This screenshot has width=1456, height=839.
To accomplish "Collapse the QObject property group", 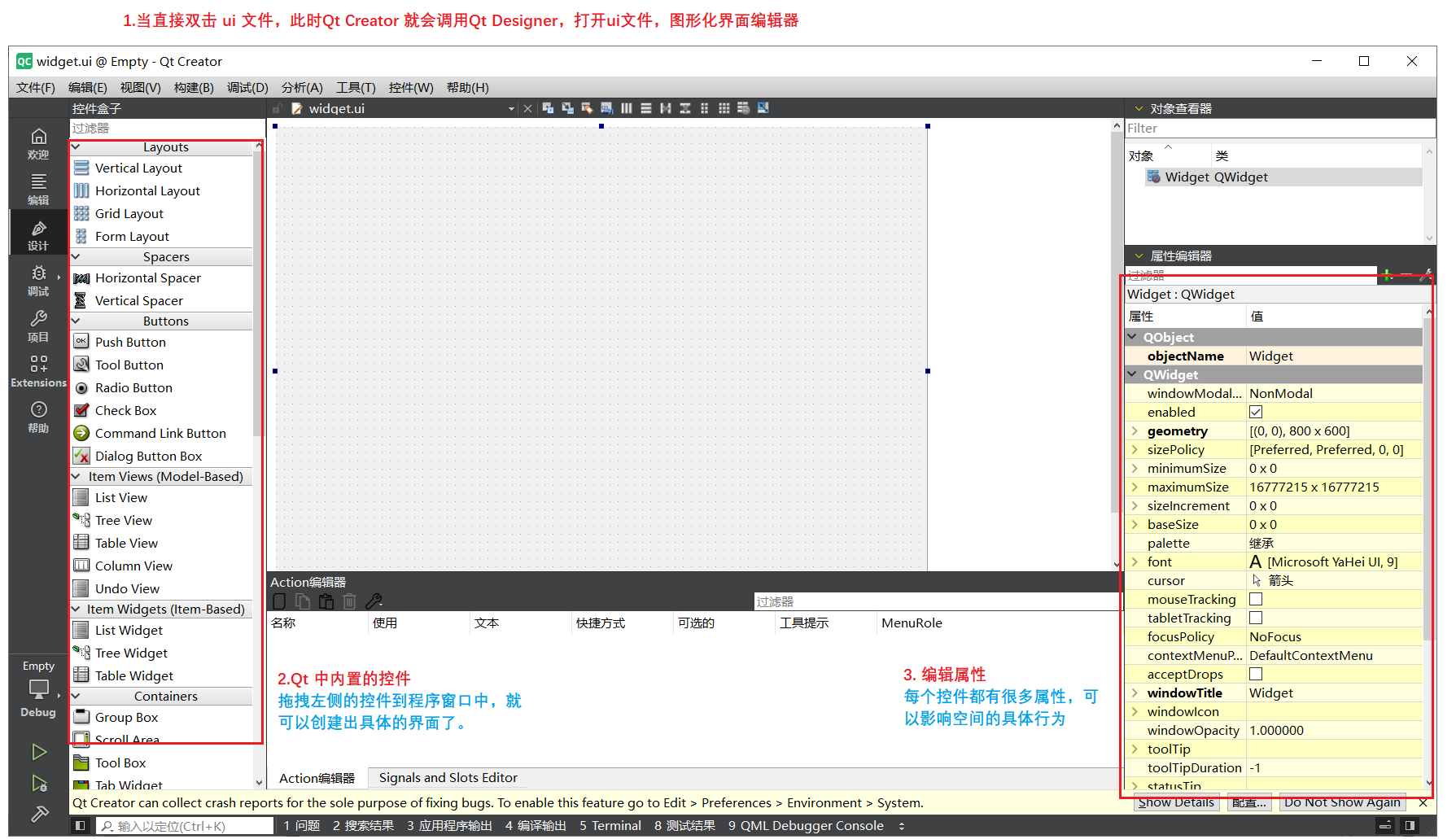I will [x=1132, y=337].
